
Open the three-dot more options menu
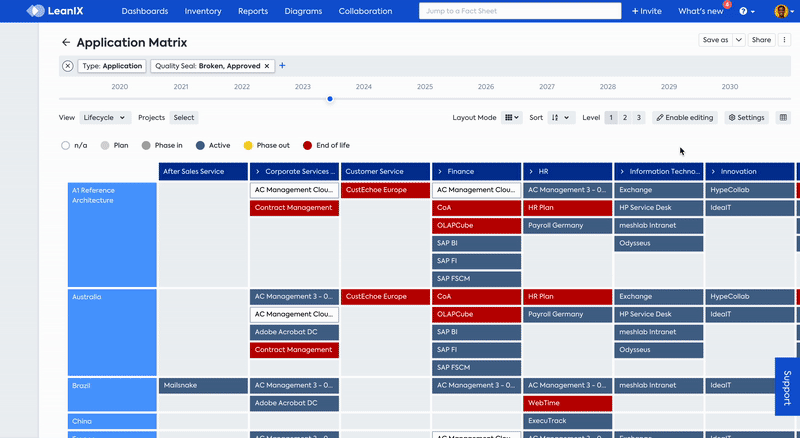coord(784,40)
